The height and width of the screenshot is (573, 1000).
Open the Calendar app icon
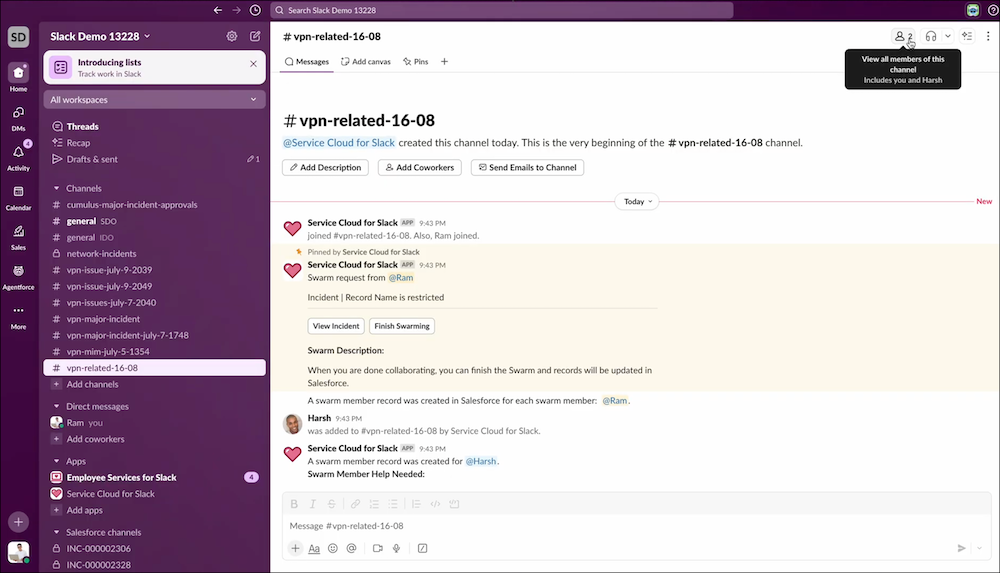point(18,197)
